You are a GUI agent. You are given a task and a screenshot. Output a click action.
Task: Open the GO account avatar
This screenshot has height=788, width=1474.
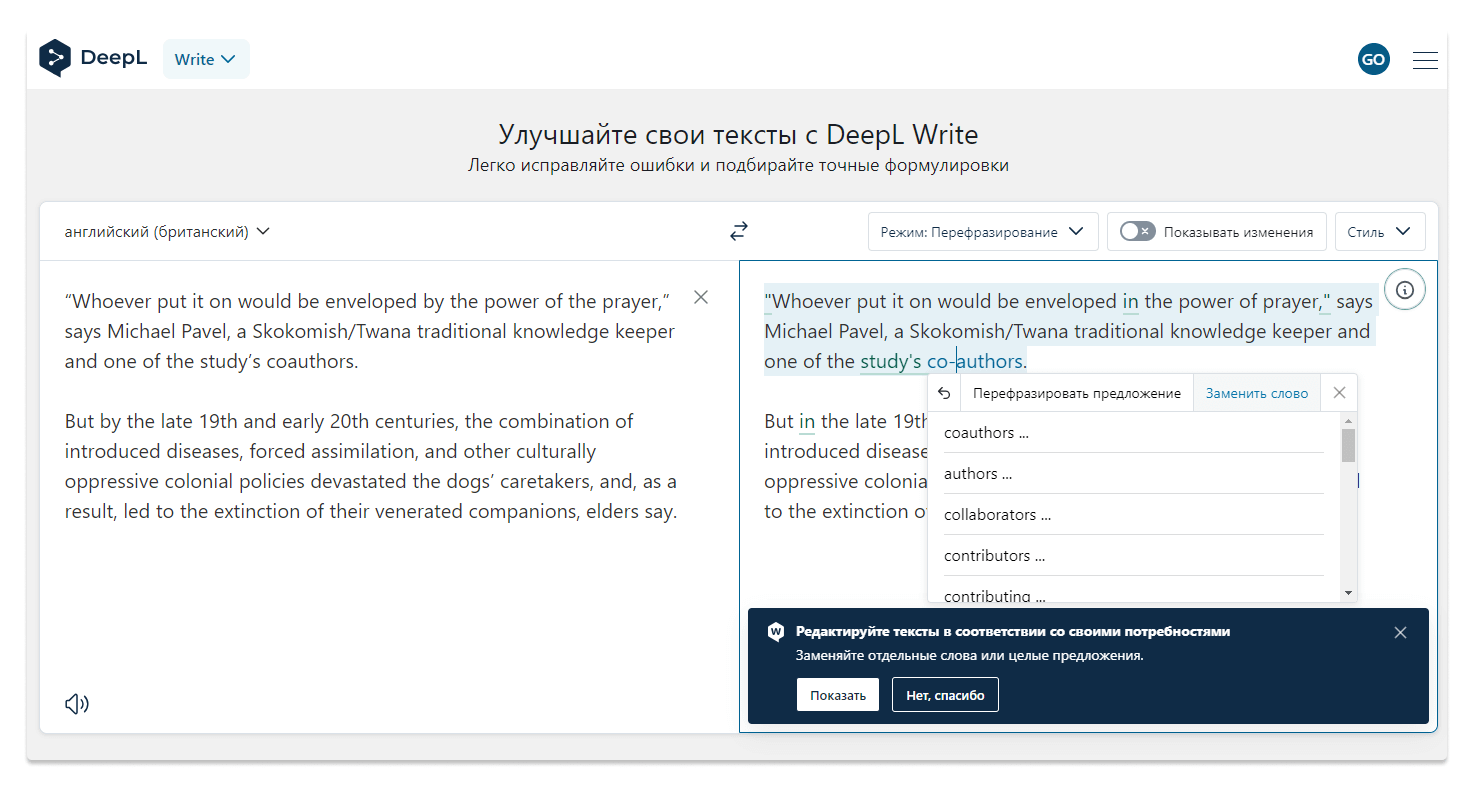pyautogui.click(x=1373, y=59)
